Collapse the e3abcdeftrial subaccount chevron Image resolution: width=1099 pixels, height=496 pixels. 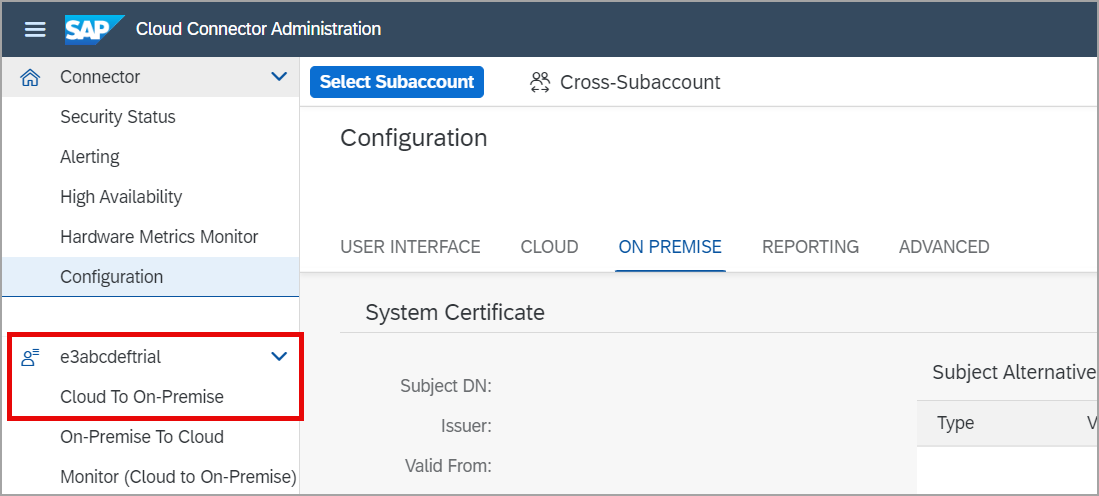(x=279, y=357)
